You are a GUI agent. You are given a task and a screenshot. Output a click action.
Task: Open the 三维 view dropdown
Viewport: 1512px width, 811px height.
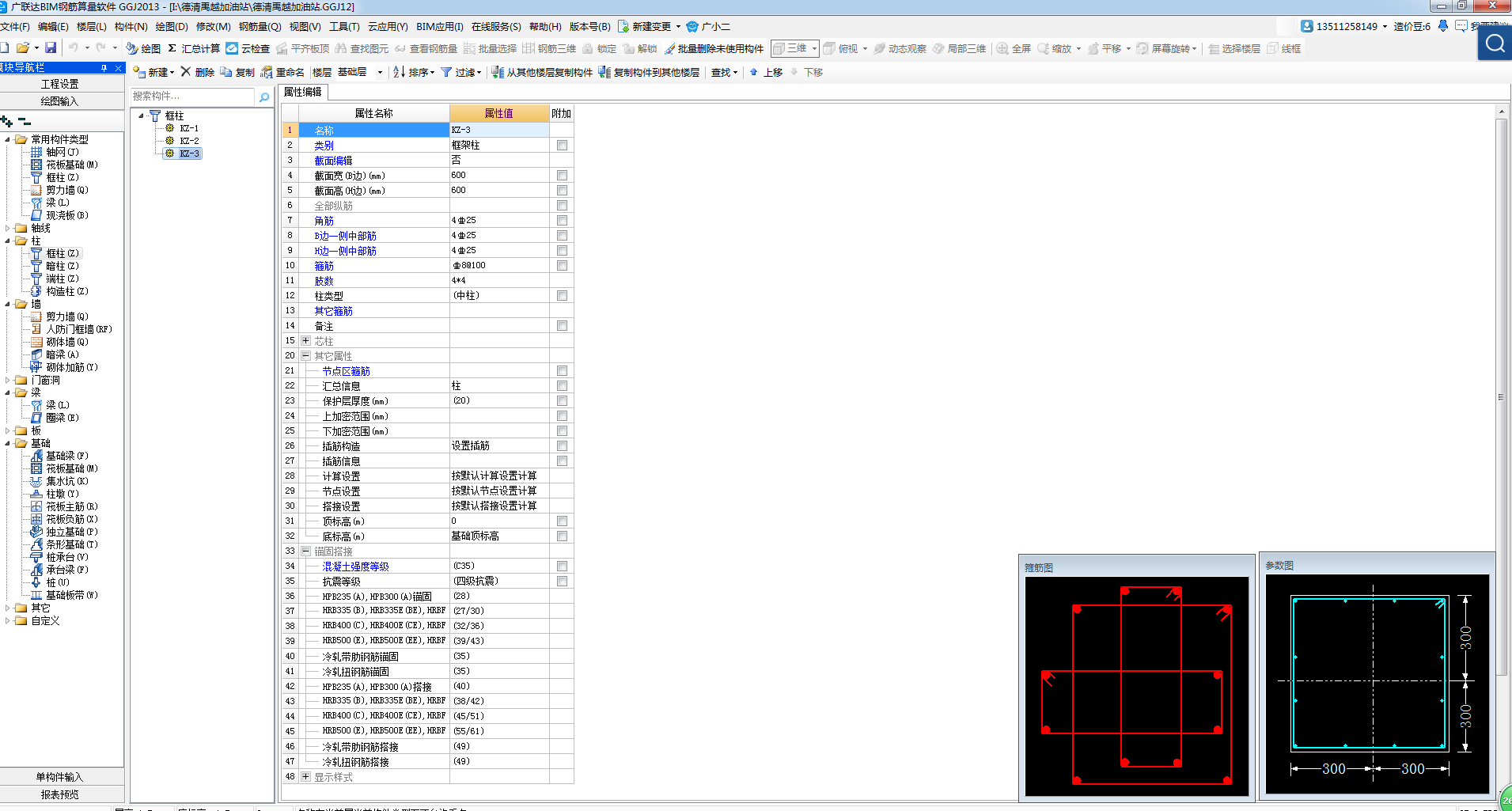click(814, 49)
